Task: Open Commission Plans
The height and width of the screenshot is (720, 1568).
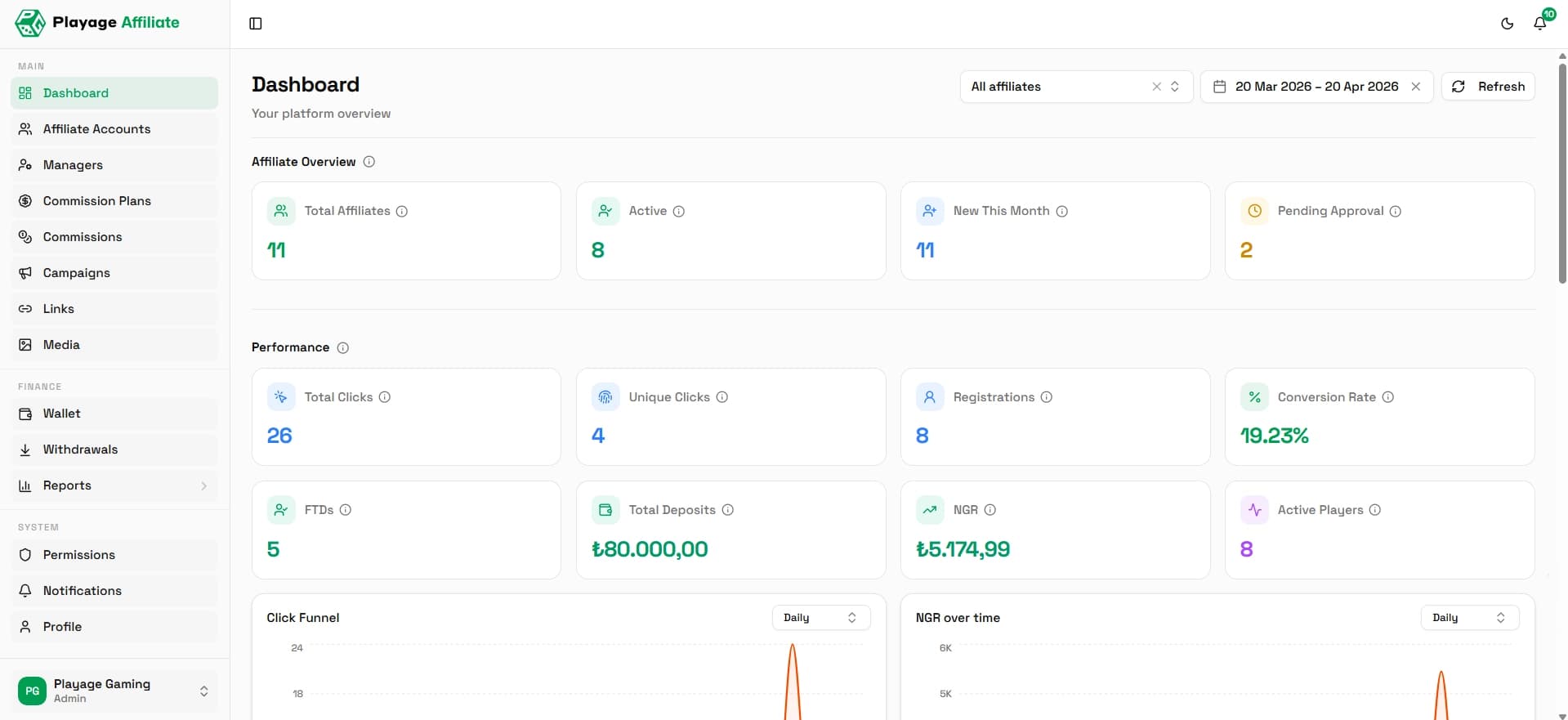Action: pos(114,201)
